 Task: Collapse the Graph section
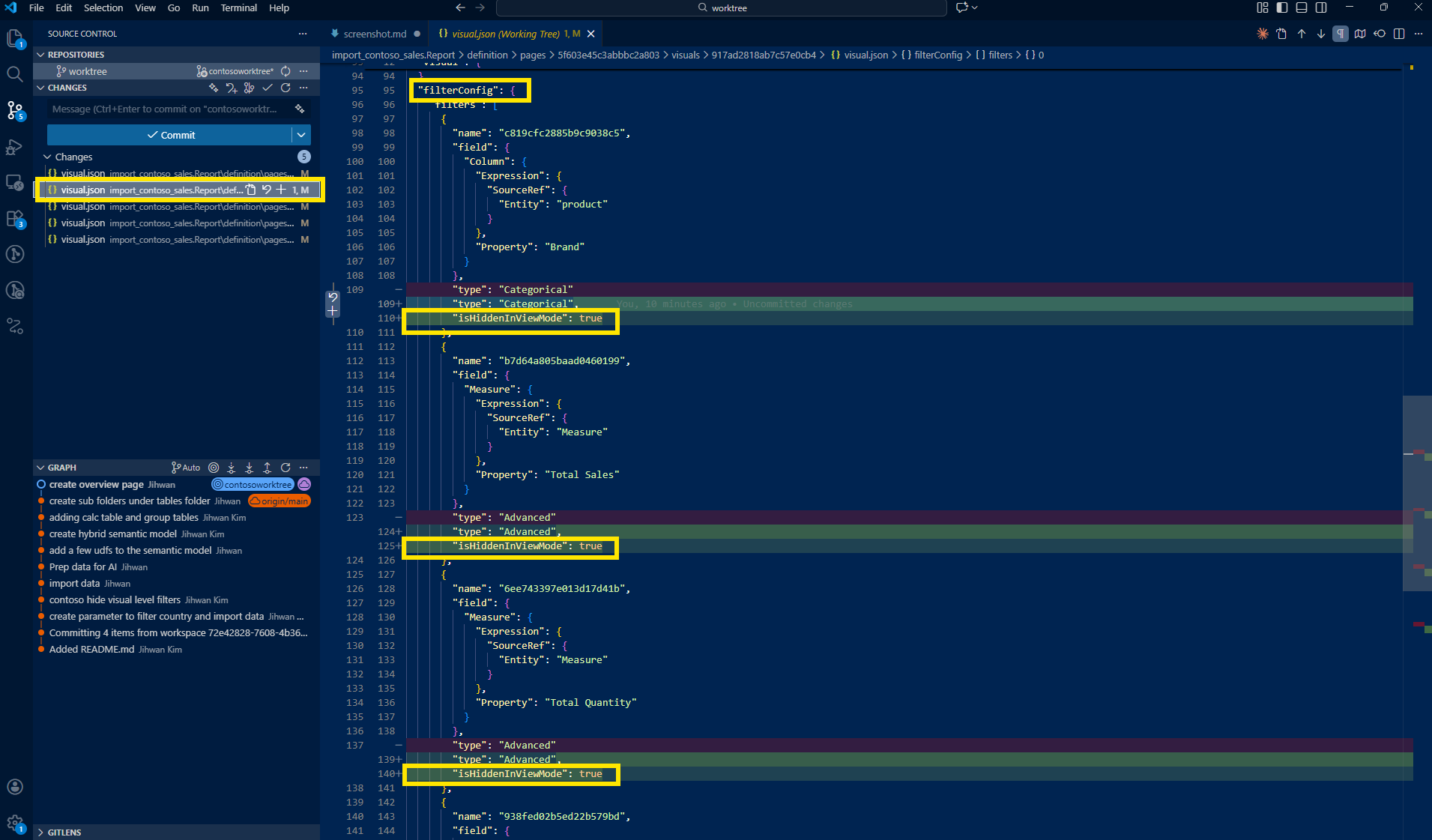tap(40, 468)
